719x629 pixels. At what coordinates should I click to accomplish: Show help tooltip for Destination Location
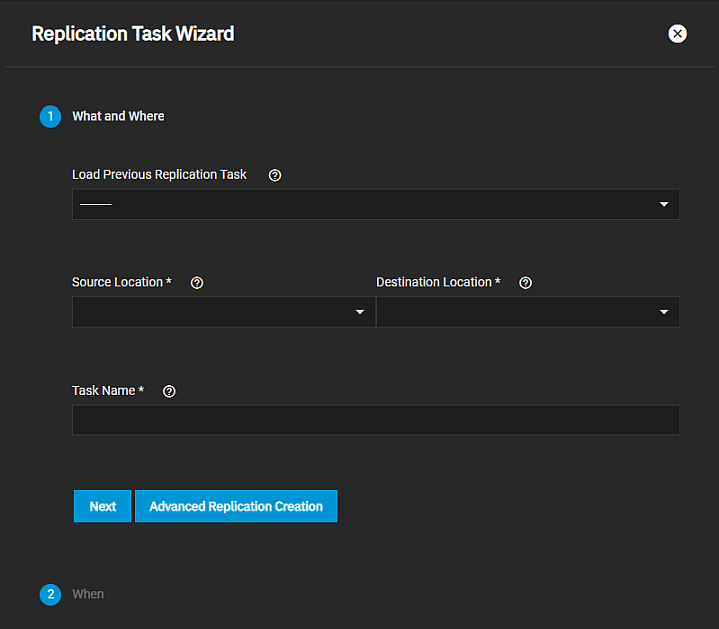(x=526, y=283)
